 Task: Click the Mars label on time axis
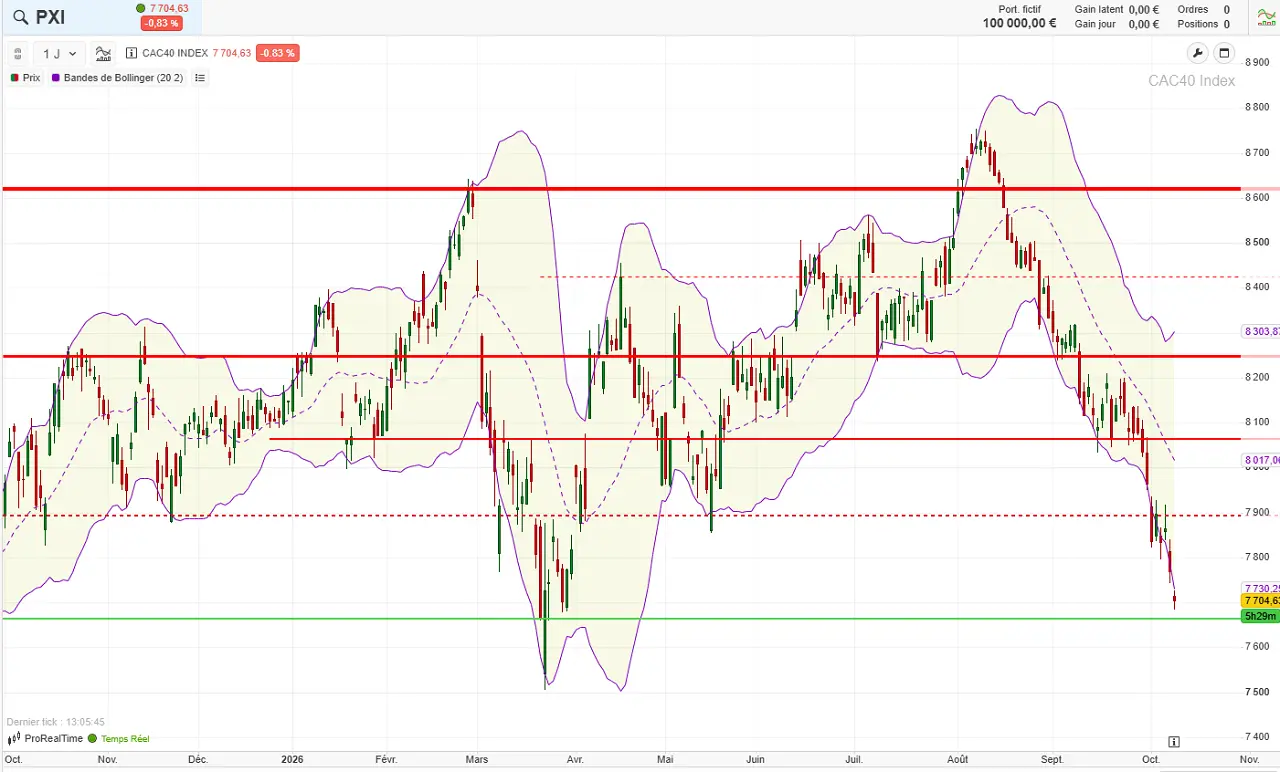[477, 760]
